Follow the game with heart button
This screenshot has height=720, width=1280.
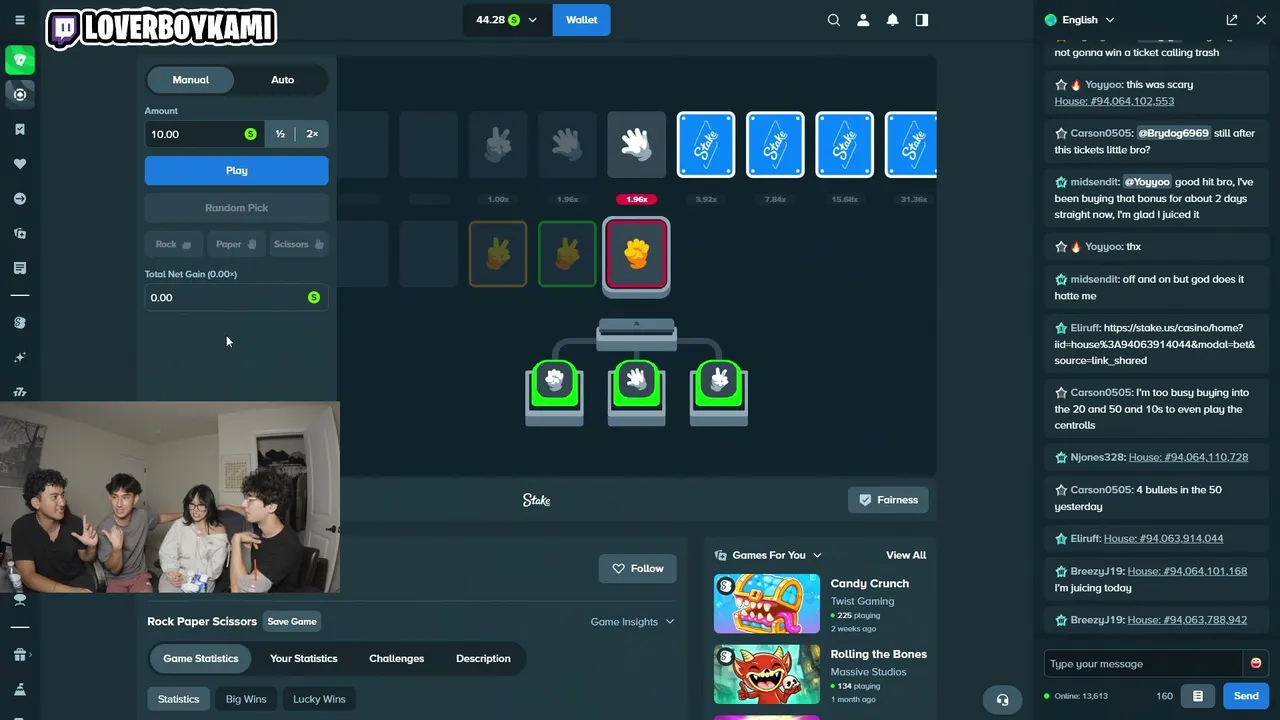click(x=638, y=568)
